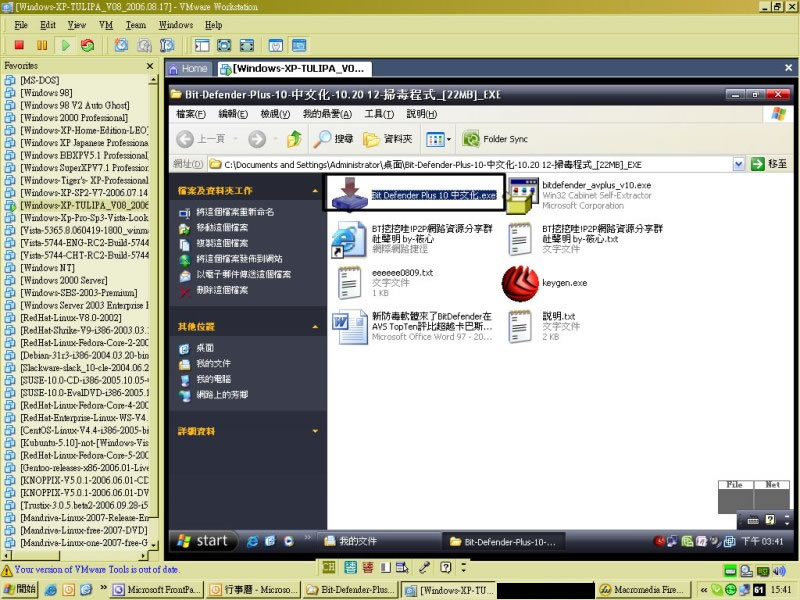Click the guest start button
Screen dimensions: 800x600
click(203, 541)
